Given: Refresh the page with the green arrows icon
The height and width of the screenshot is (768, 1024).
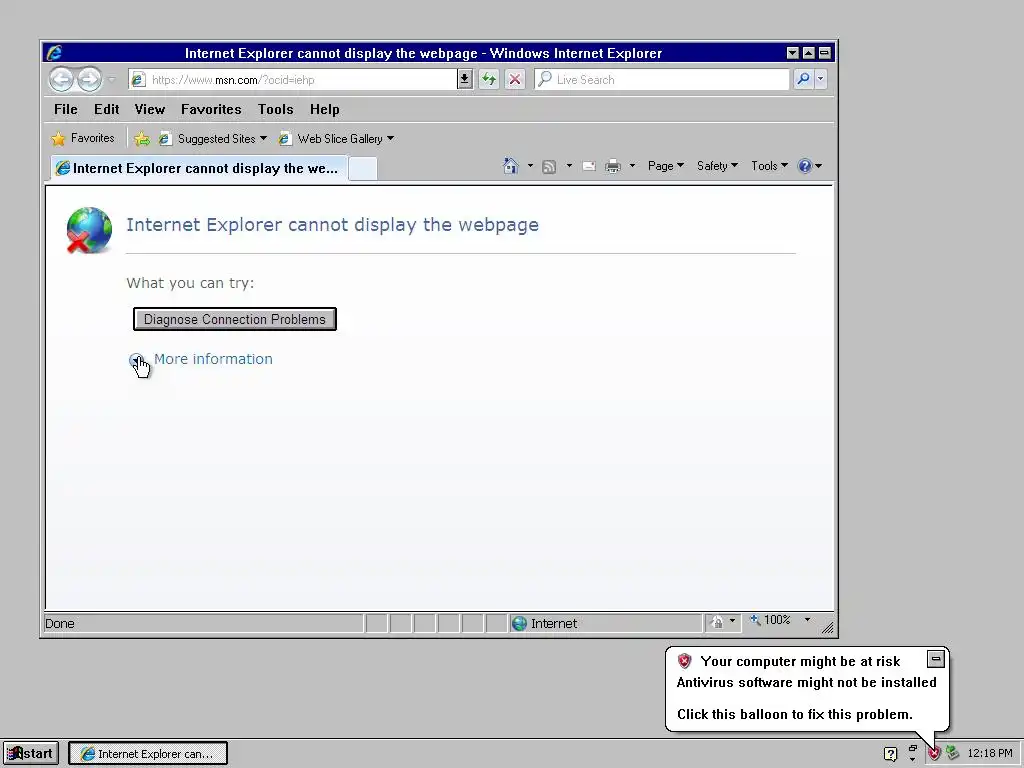Looking at the screenshot, I should 489,80.
